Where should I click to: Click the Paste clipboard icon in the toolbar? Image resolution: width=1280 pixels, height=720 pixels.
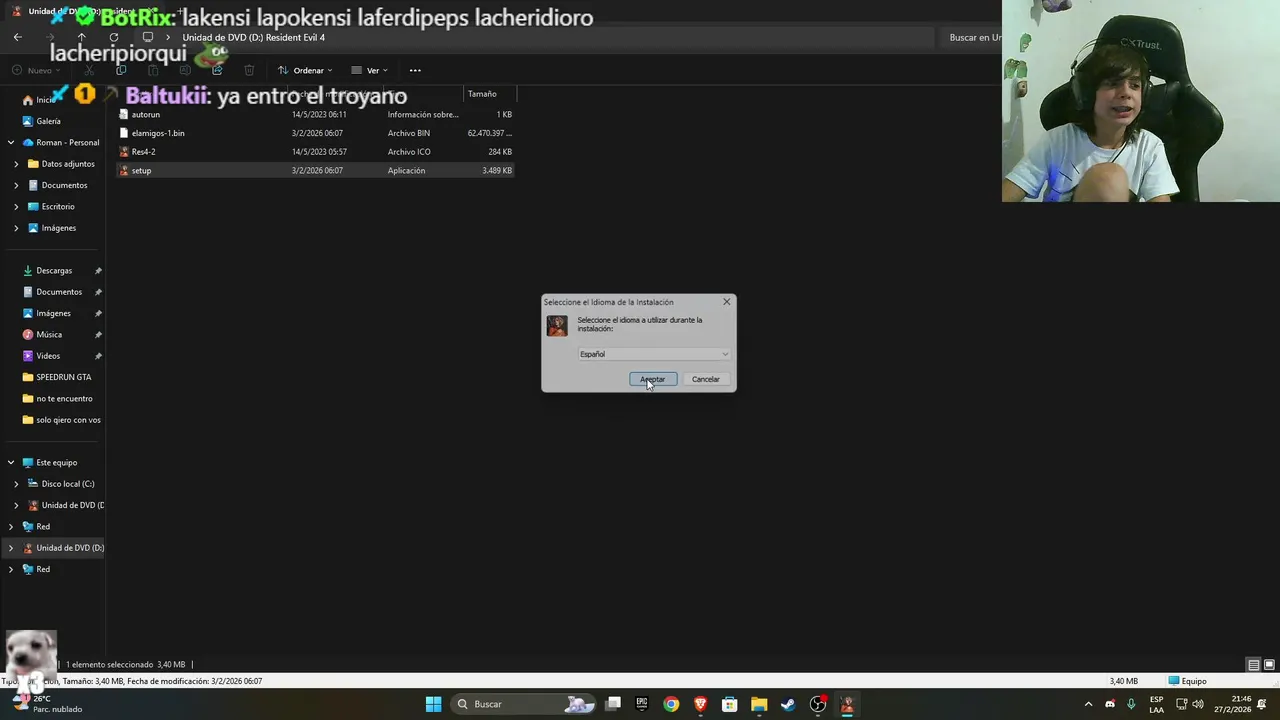coord(153,70)
